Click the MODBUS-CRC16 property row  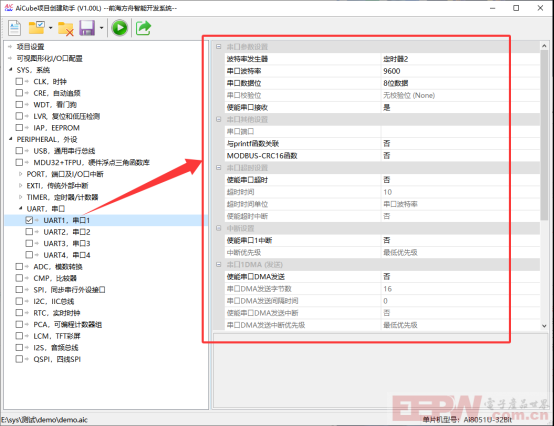point(376,156)
